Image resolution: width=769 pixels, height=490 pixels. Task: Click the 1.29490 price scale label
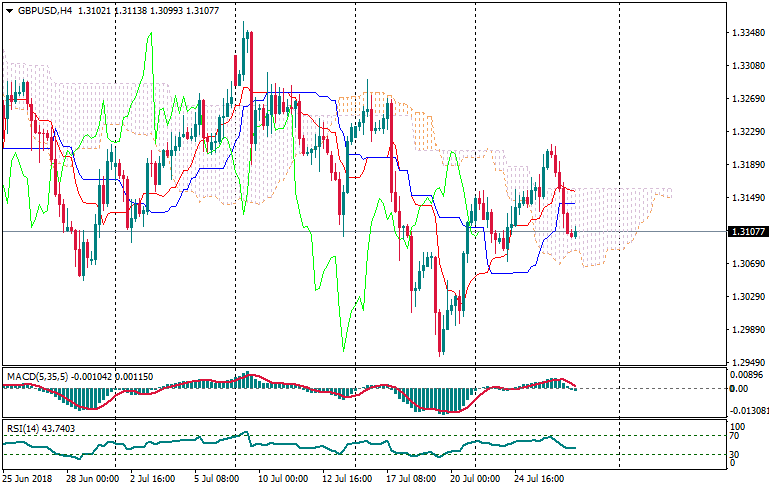tap(746, 363)
